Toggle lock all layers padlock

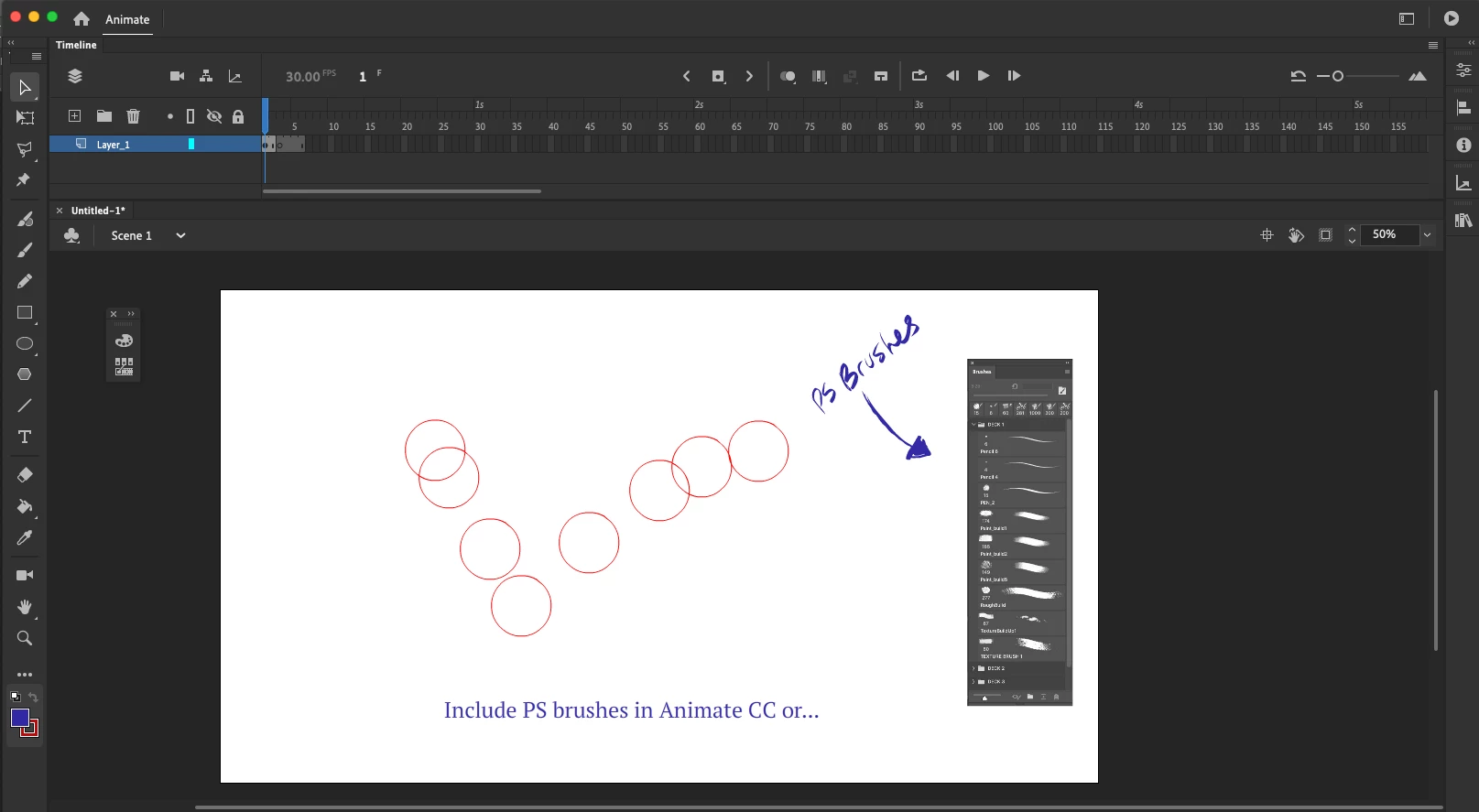coord(238,116)
